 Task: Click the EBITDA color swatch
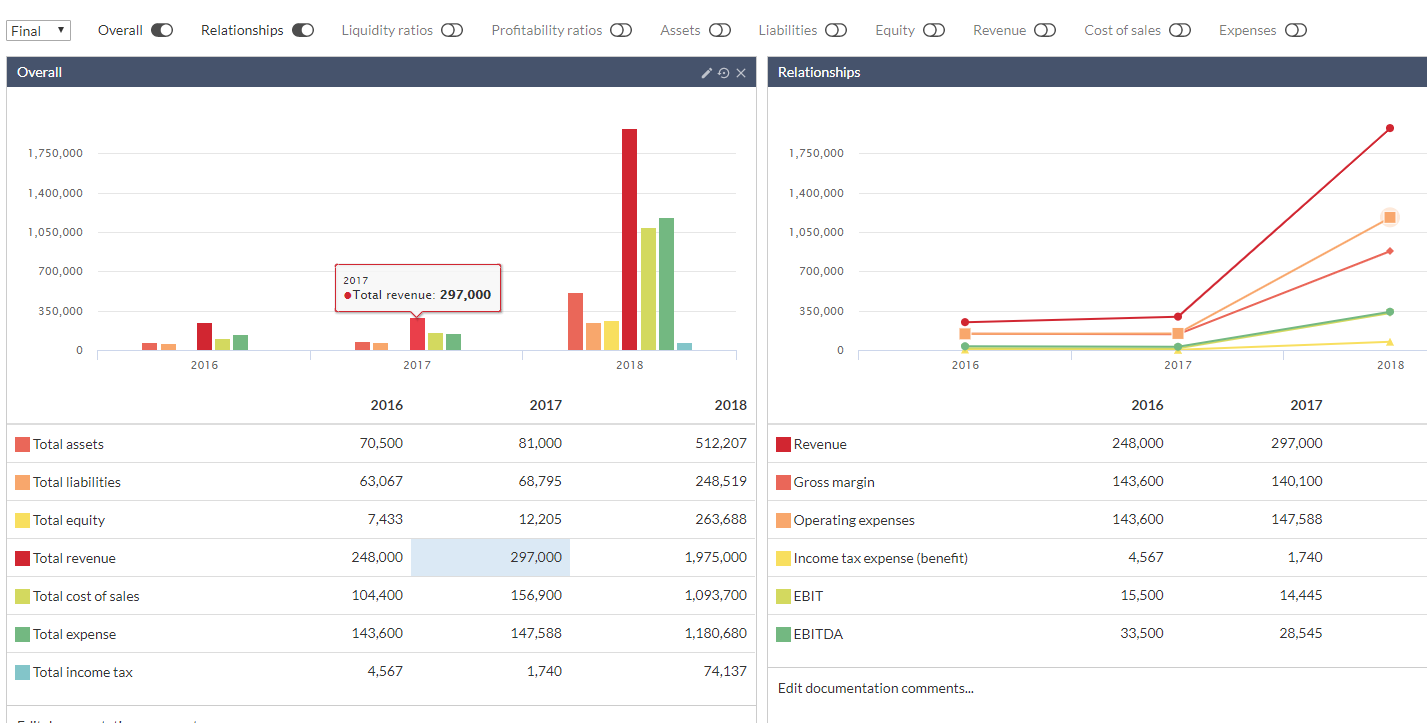[783, 634]
